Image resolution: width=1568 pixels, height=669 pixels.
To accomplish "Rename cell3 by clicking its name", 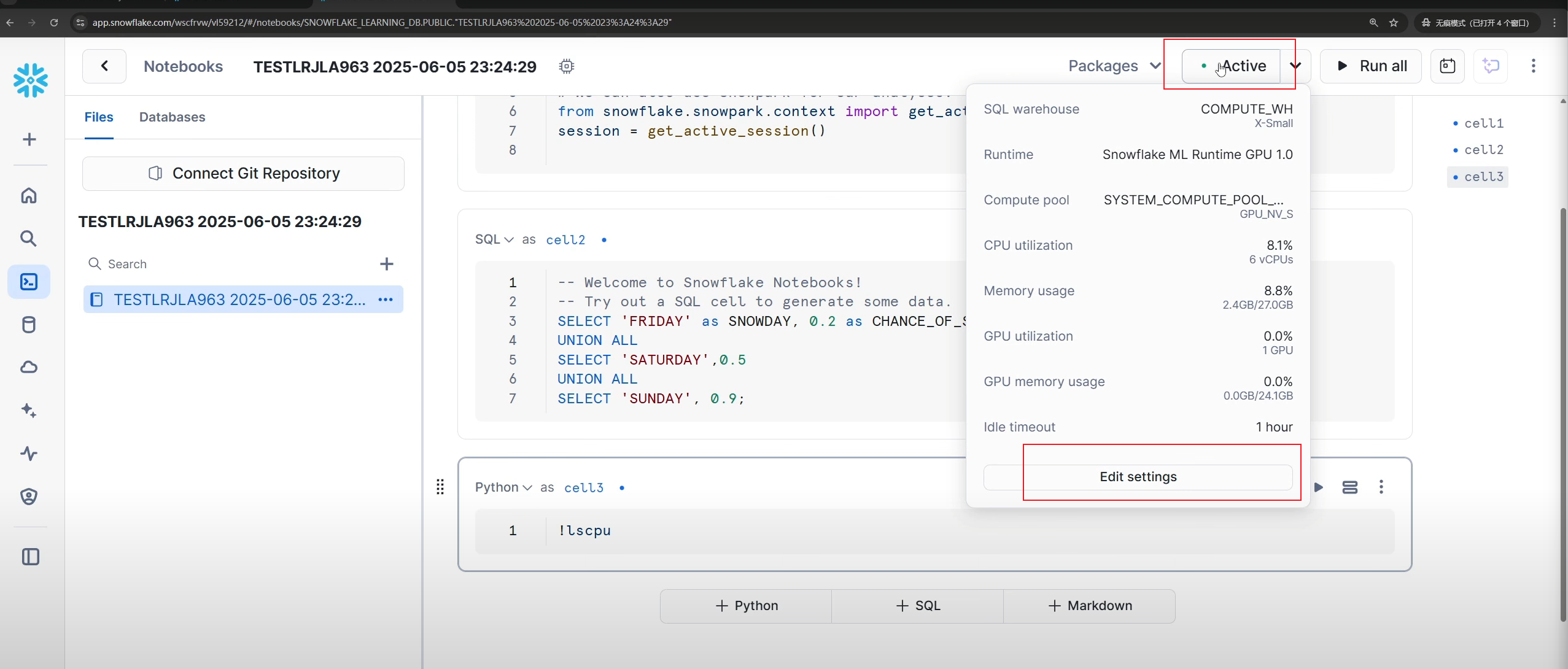I will tap(584, 487).
